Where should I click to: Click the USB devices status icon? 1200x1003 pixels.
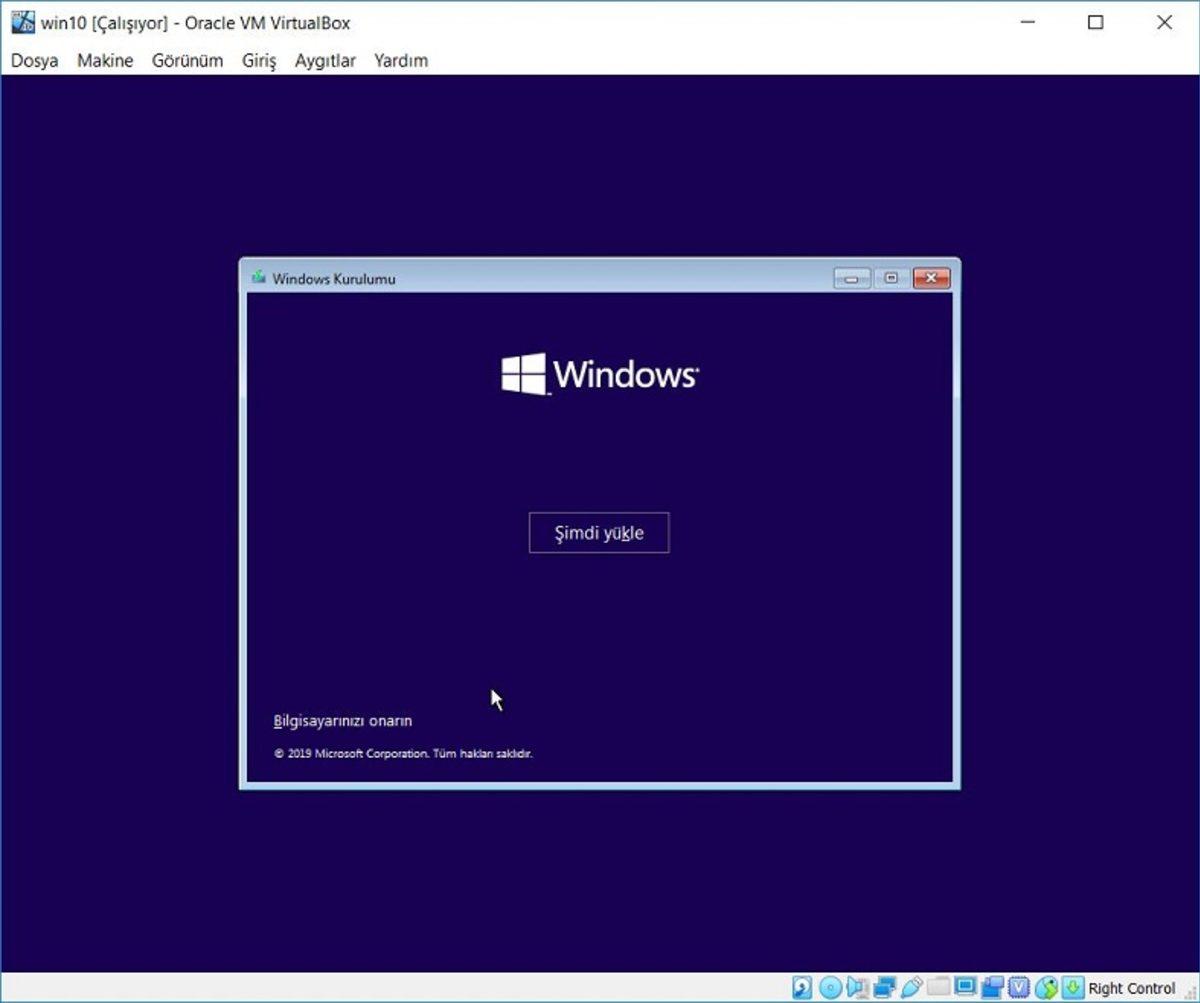pos(912,987)
